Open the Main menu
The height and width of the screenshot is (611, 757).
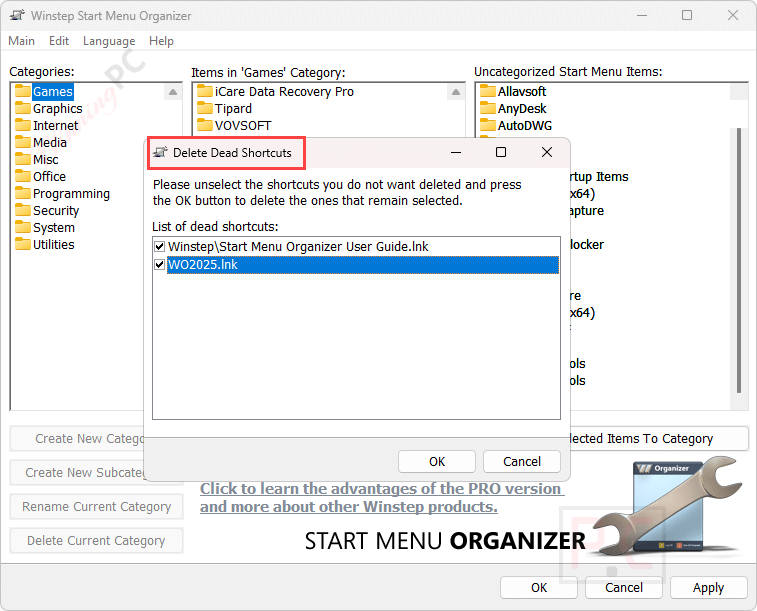[x=21, y=41]
